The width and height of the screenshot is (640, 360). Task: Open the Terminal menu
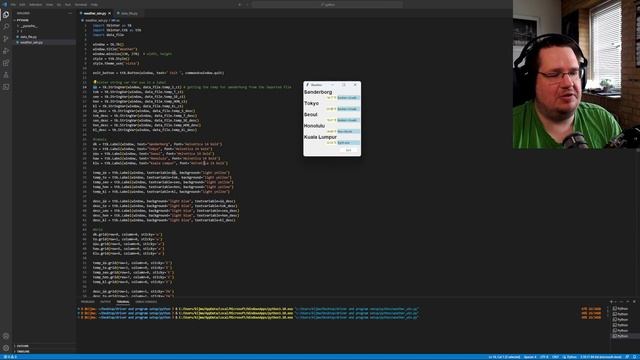[81, 4]
